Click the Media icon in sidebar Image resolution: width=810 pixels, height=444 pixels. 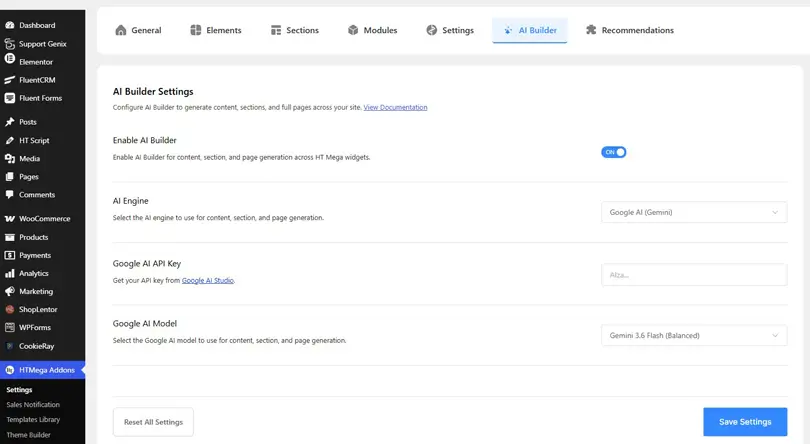pyautogui.click(x=9, y=159)
